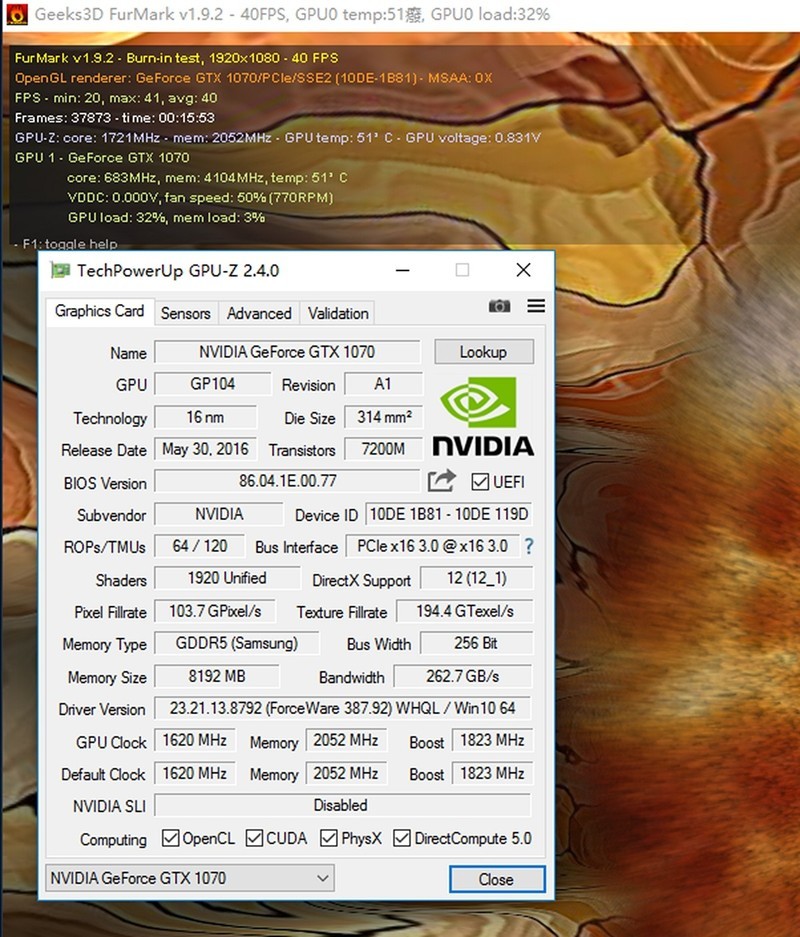Viewport: 800px width, 937px height.
Task: Open the GPU-Z hamburger menu
Action: 536,306
